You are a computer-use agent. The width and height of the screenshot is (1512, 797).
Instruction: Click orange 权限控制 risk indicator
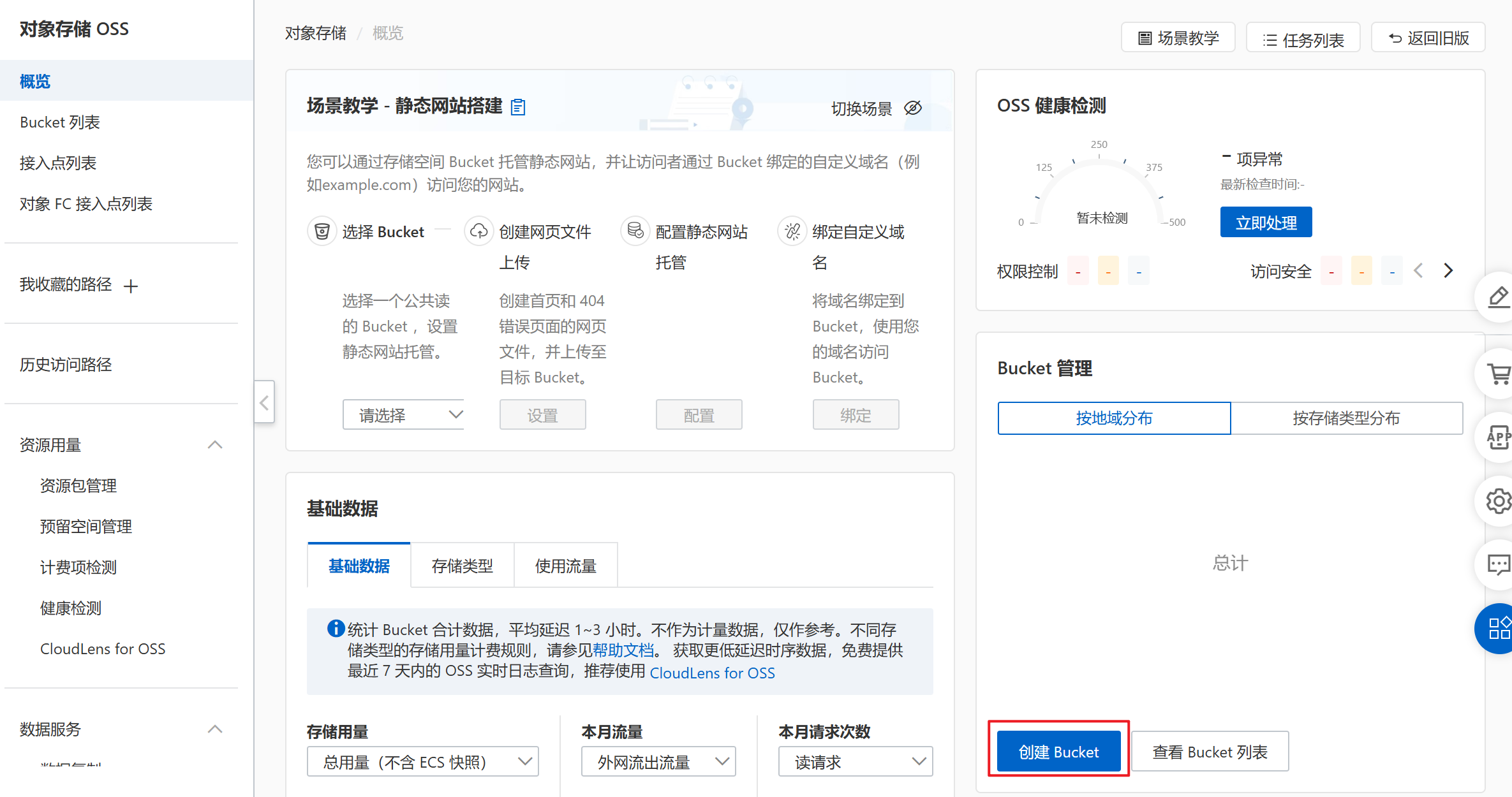(x=1108, y=271)
